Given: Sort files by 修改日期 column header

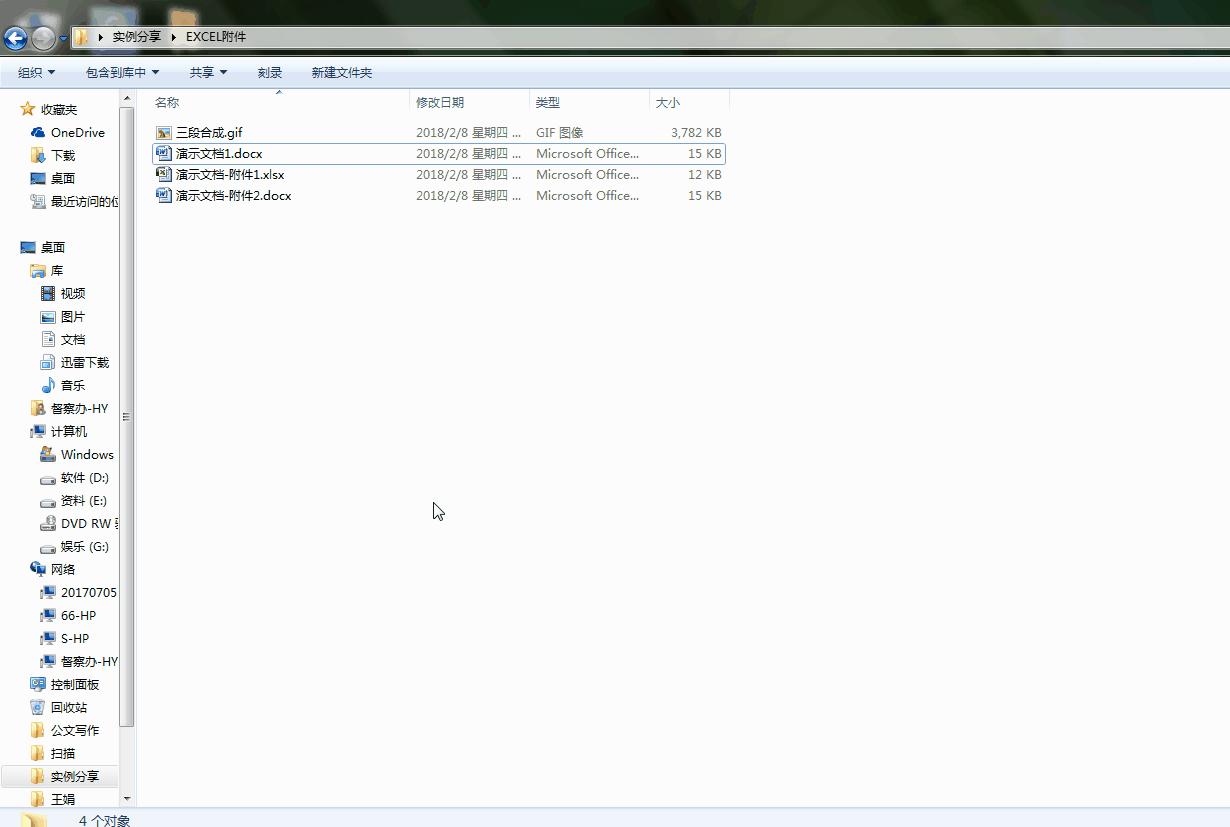Looking at the screenshot, I should coord(440,103).
